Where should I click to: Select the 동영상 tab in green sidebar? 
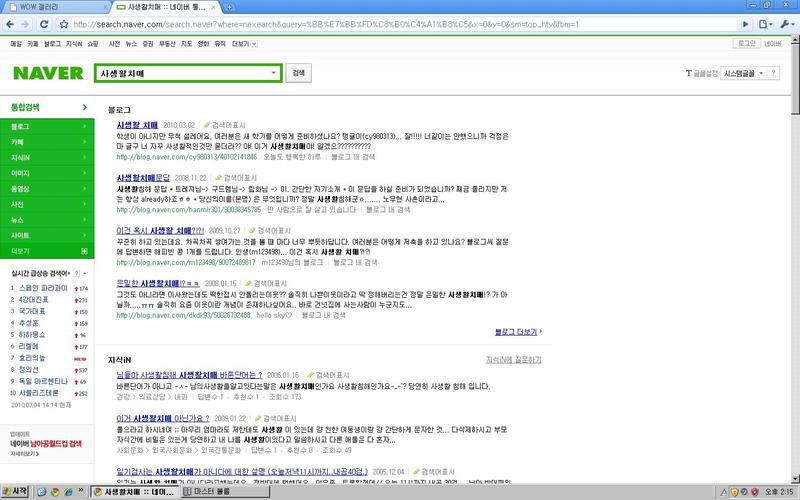(x=47, y=189)
